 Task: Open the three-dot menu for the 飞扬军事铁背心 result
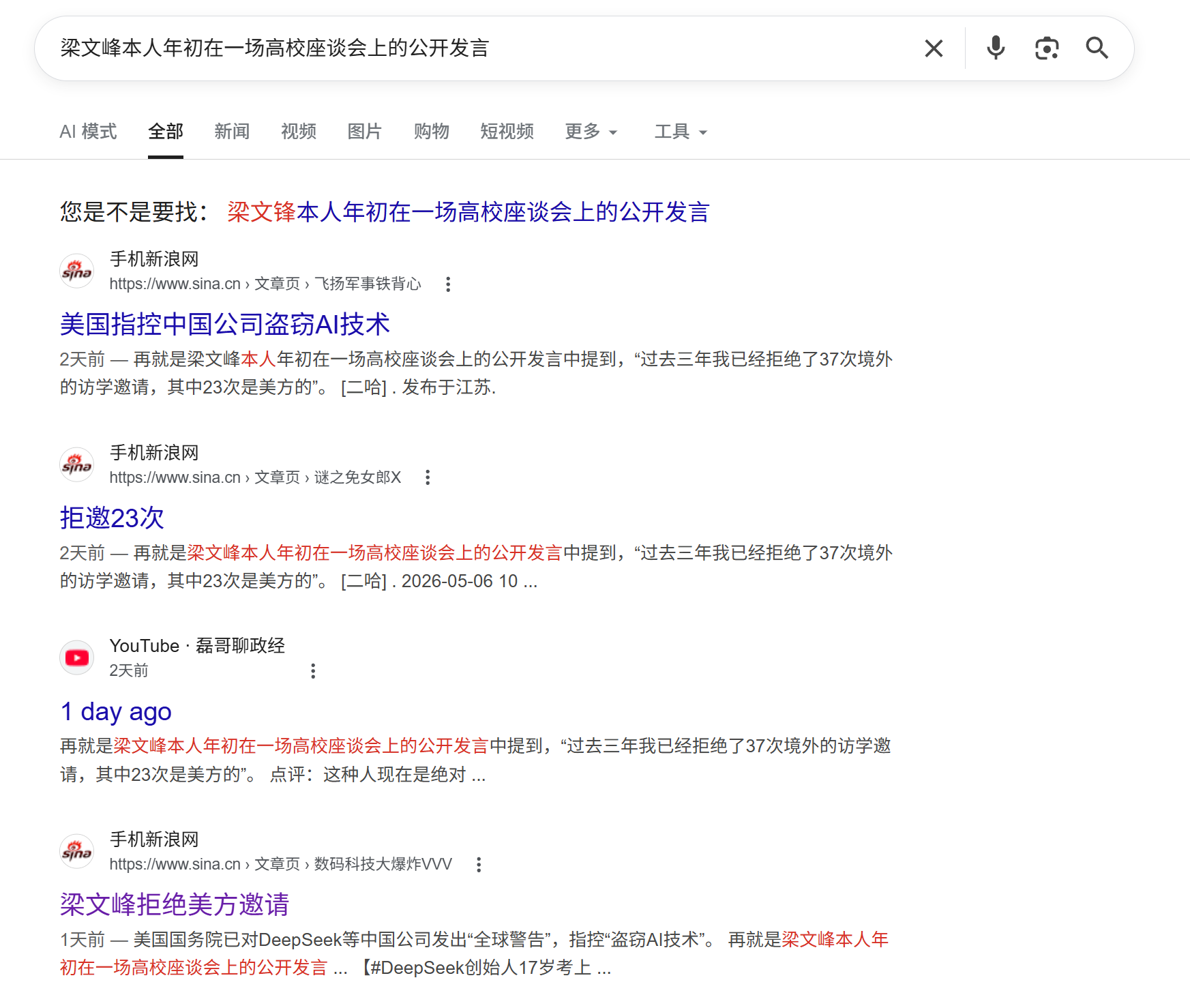448,284
